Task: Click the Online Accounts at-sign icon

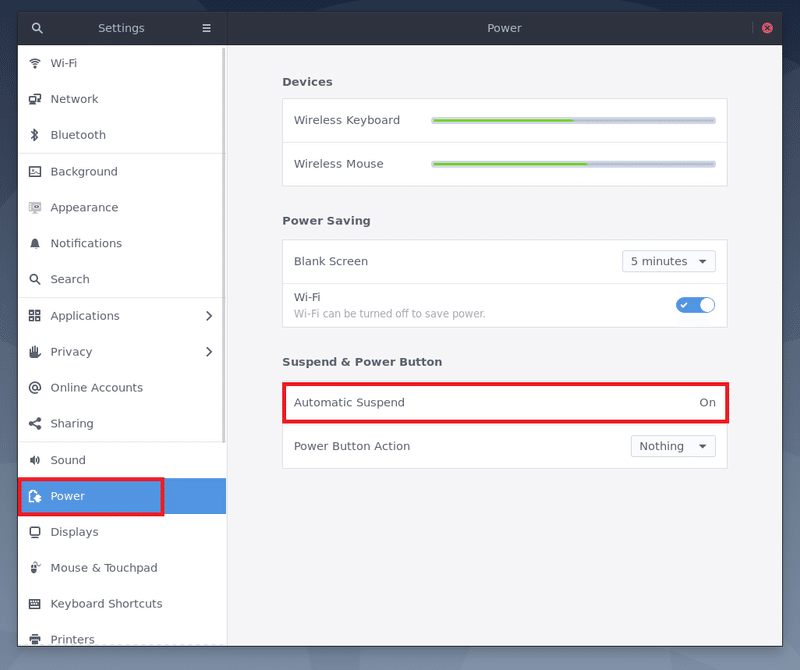Action: pyautogui.click(x=35, y=388)
